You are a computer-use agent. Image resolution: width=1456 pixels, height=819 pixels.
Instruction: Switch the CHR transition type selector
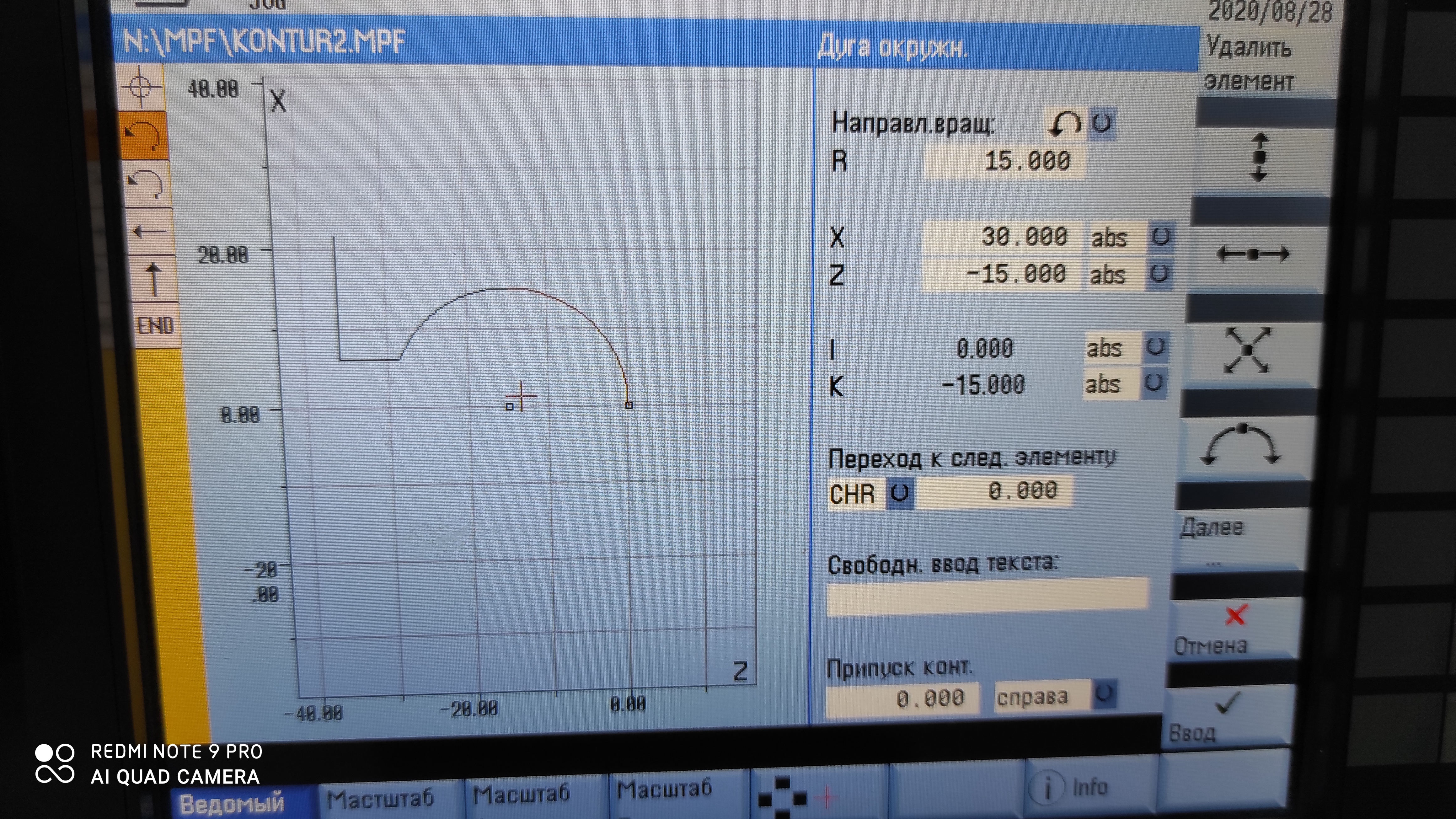coord(899,493)
